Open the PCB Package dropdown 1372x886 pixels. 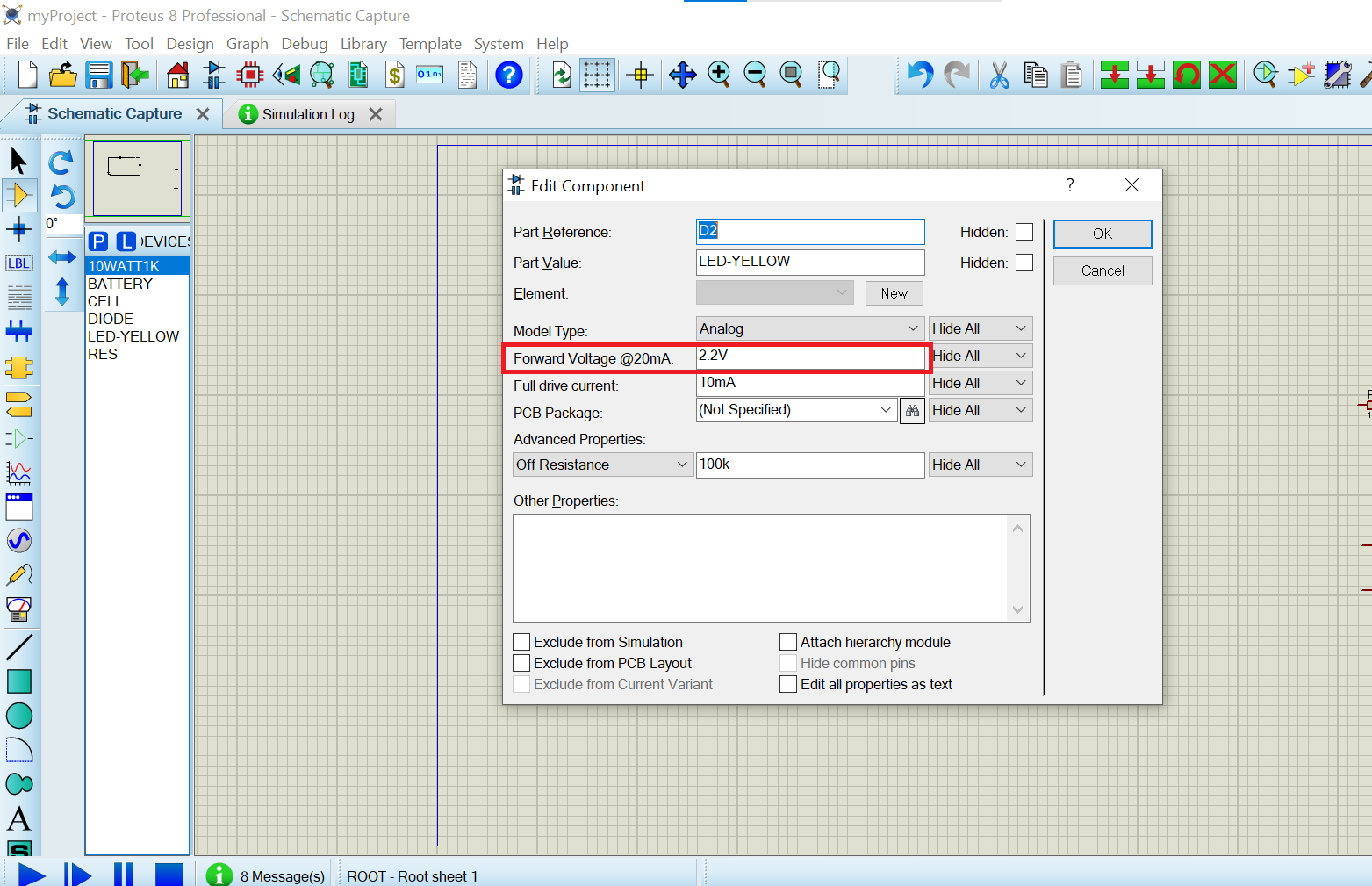click(885, 410)
